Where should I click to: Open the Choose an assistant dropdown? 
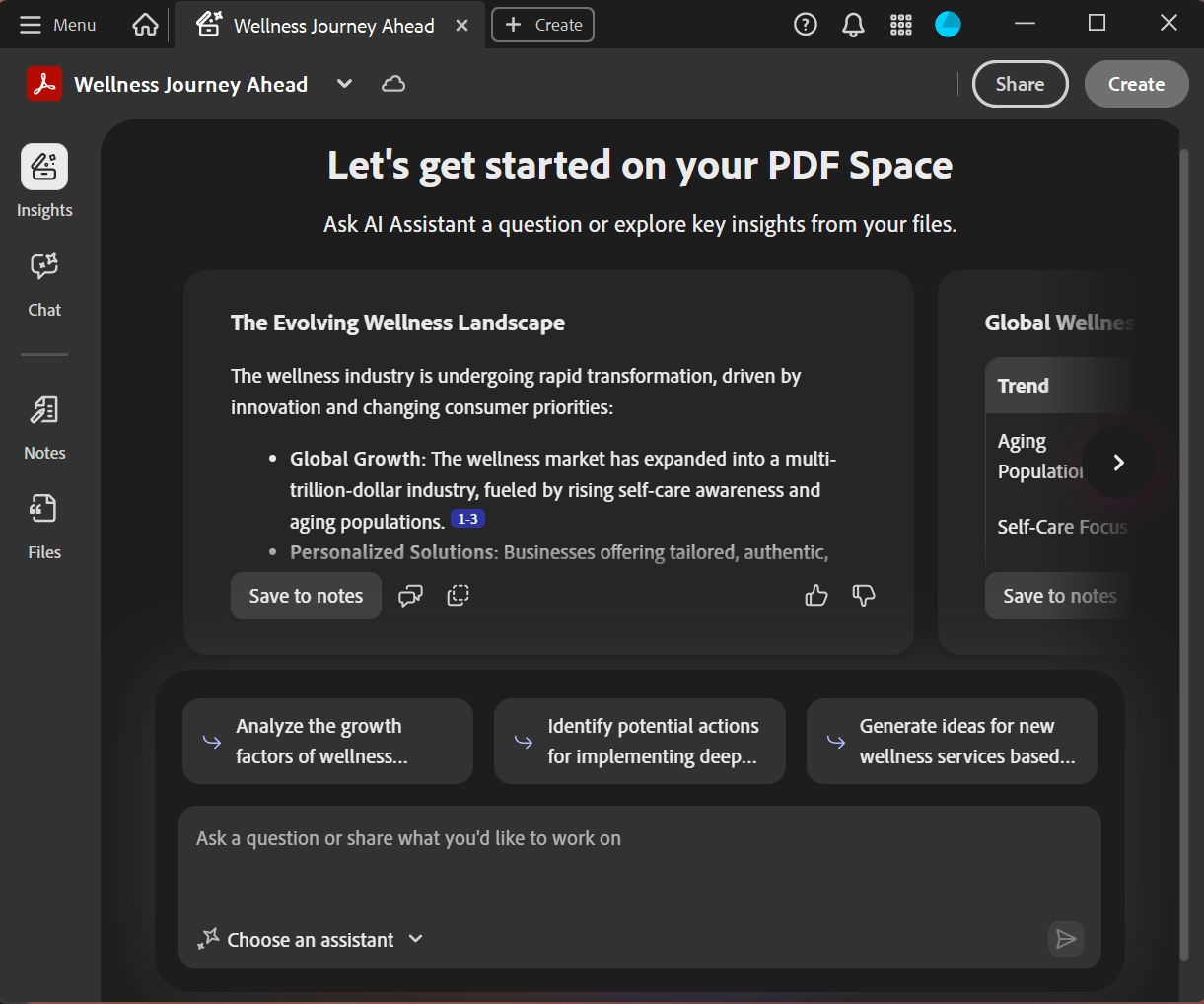click(311, 940)
